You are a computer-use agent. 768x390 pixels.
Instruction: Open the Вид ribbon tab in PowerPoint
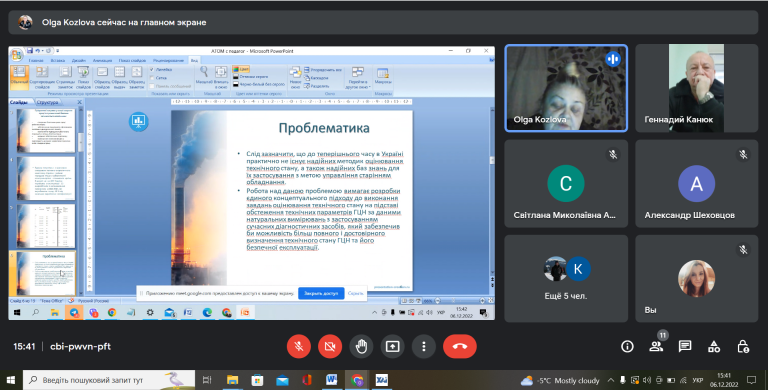194,60
